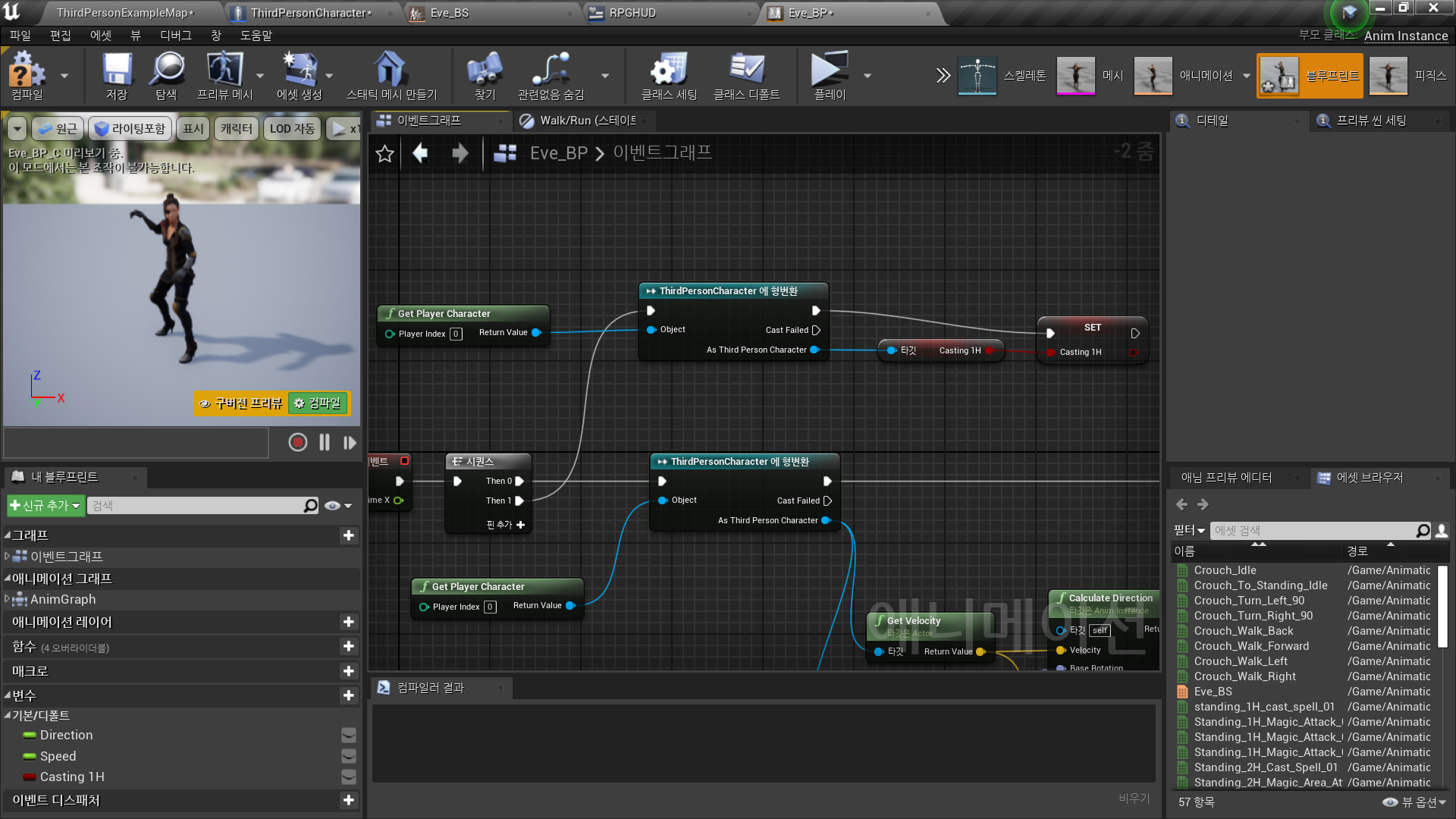Click the favorite star icon in graph
1456x819 pixels.
tap(384, 153)
